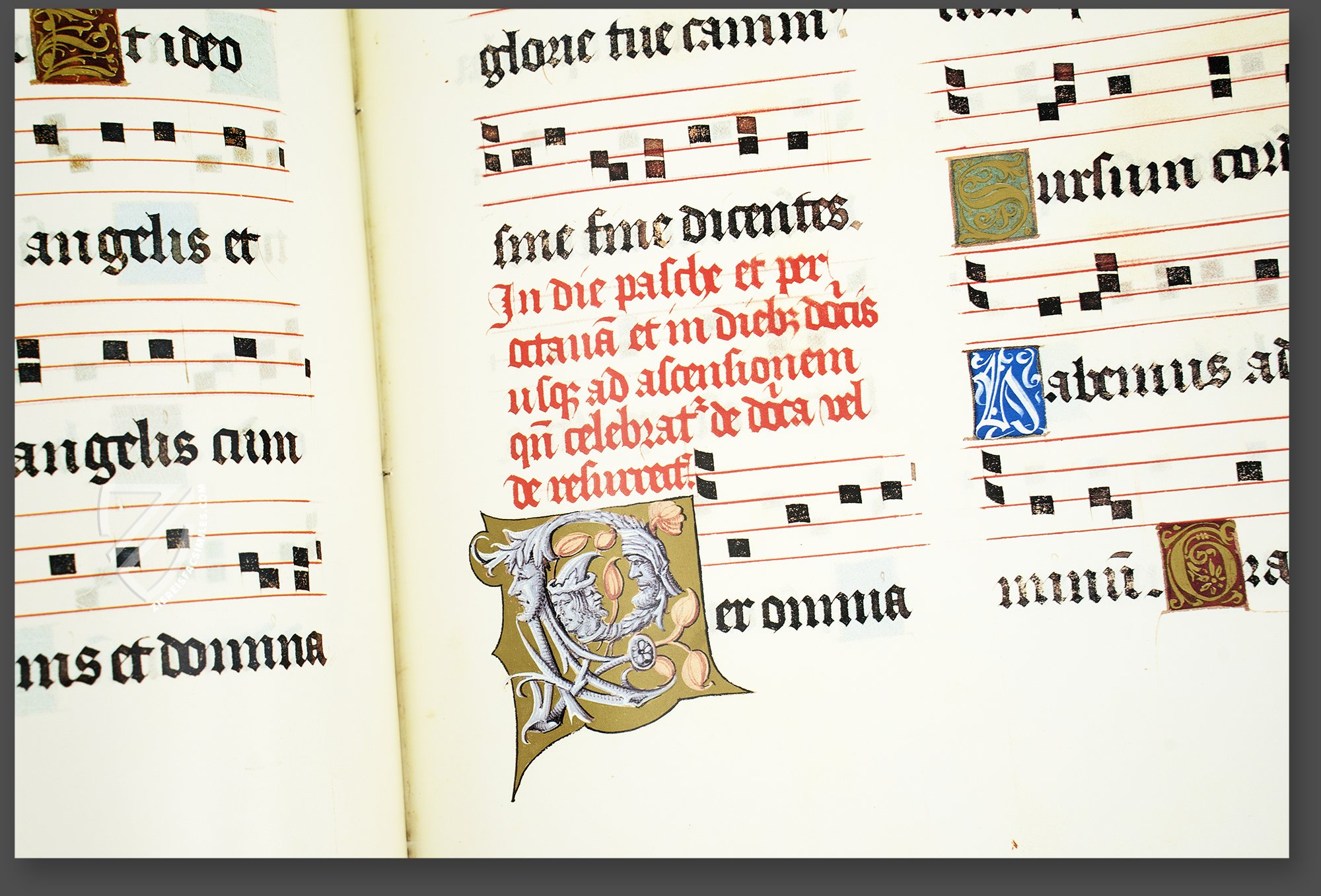Click the gold initial beside "t ideo"
Viewport: 1321px width, 896px height.
pyautogui.click(x=76, y=45)
